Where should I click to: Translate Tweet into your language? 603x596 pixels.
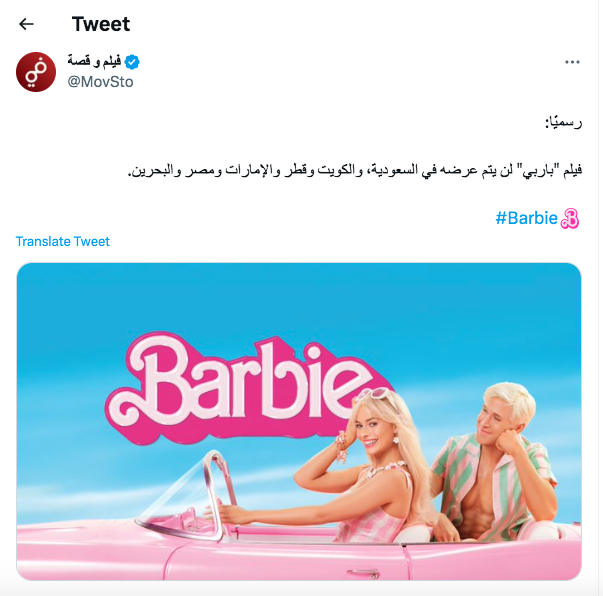point(63,241)
